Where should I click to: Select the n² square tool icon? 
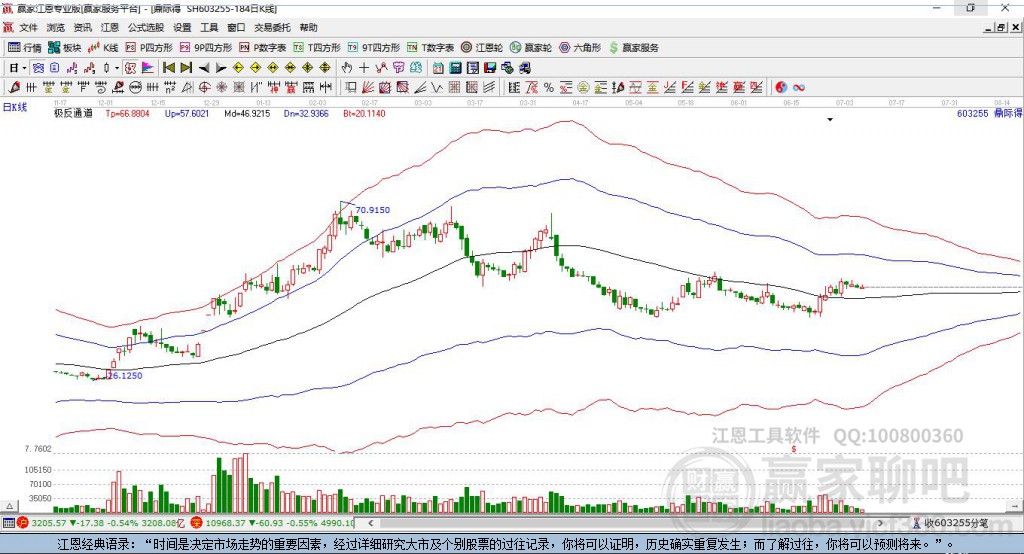click(x=170, y=87)
